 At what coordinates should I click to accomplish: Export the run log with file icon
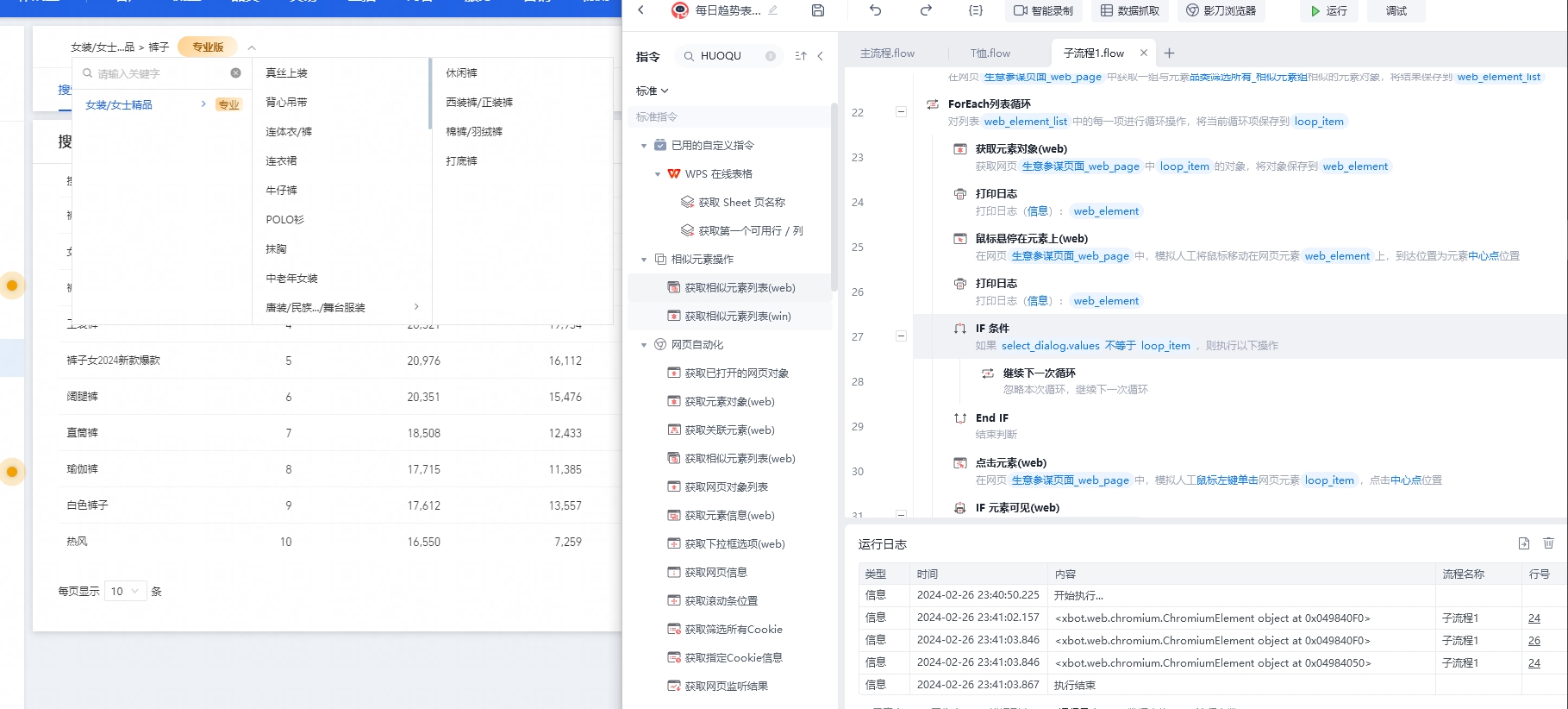(1524, 543)
